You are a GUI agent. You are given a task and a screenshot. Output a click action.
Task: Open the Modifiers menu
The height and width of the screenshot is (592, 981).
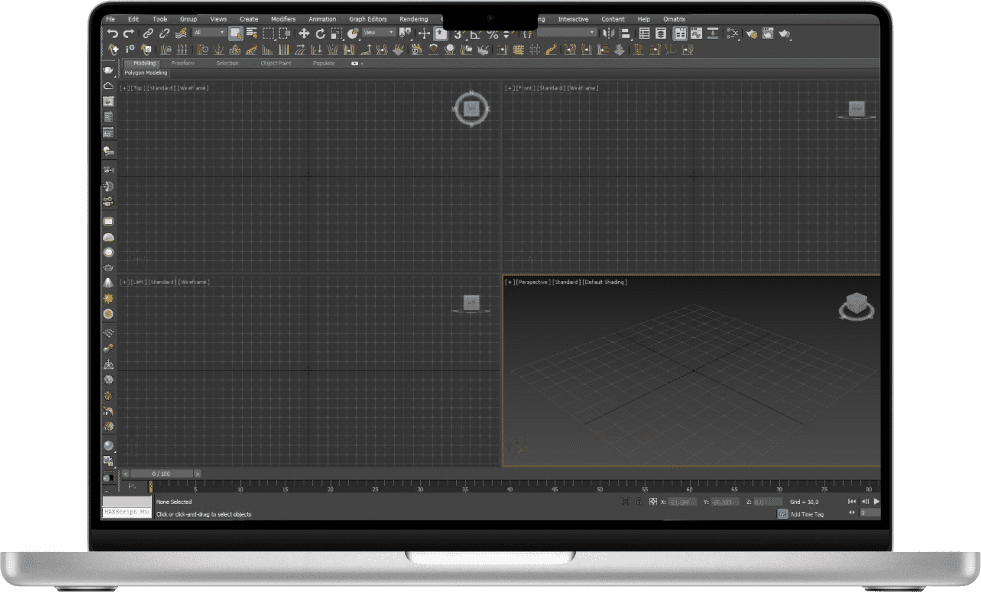tap(283, 19)
